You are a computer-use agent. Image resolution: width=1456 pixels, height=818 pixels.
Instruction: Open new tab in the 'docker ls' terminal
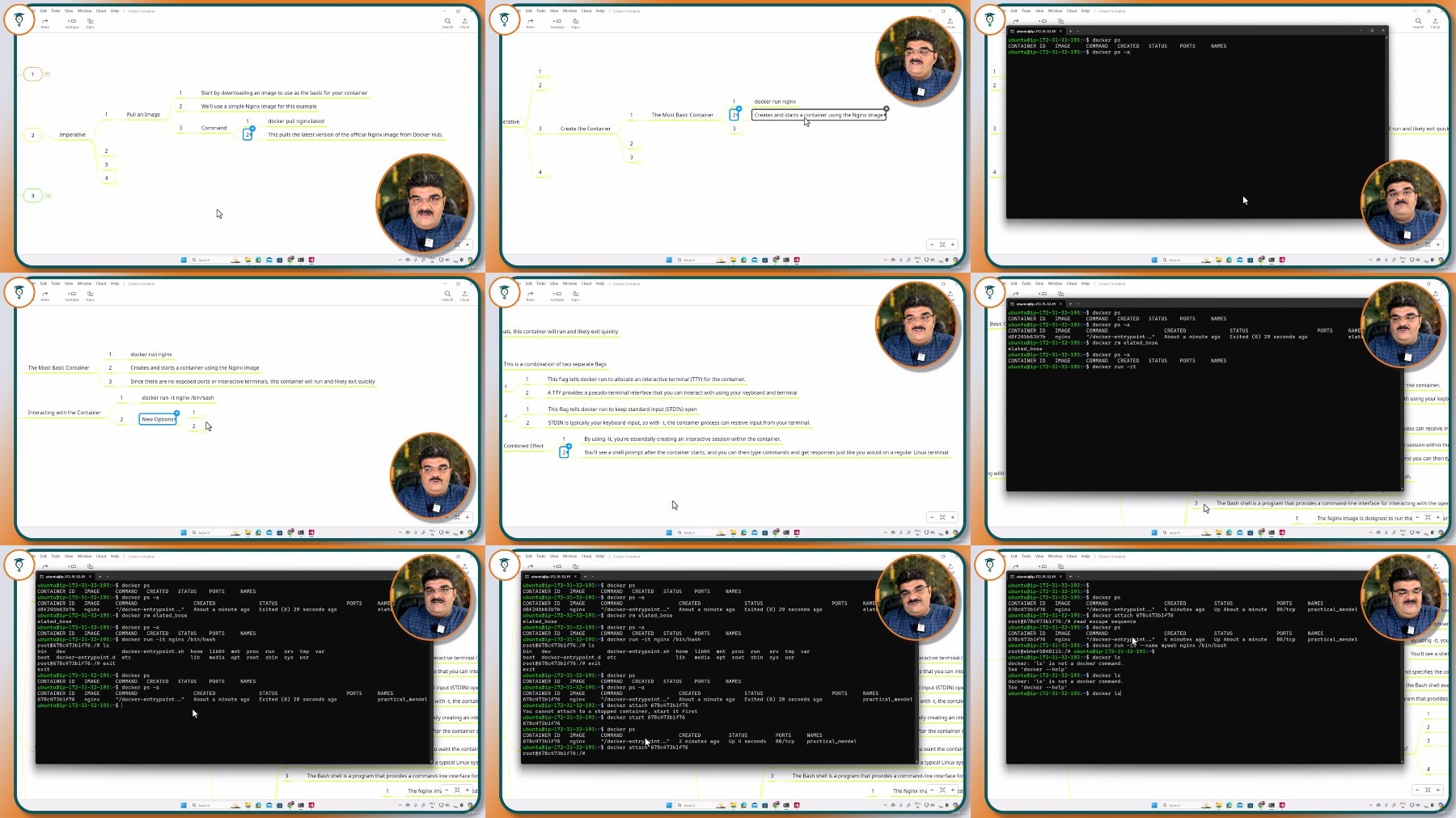(x=1070, y=576)
